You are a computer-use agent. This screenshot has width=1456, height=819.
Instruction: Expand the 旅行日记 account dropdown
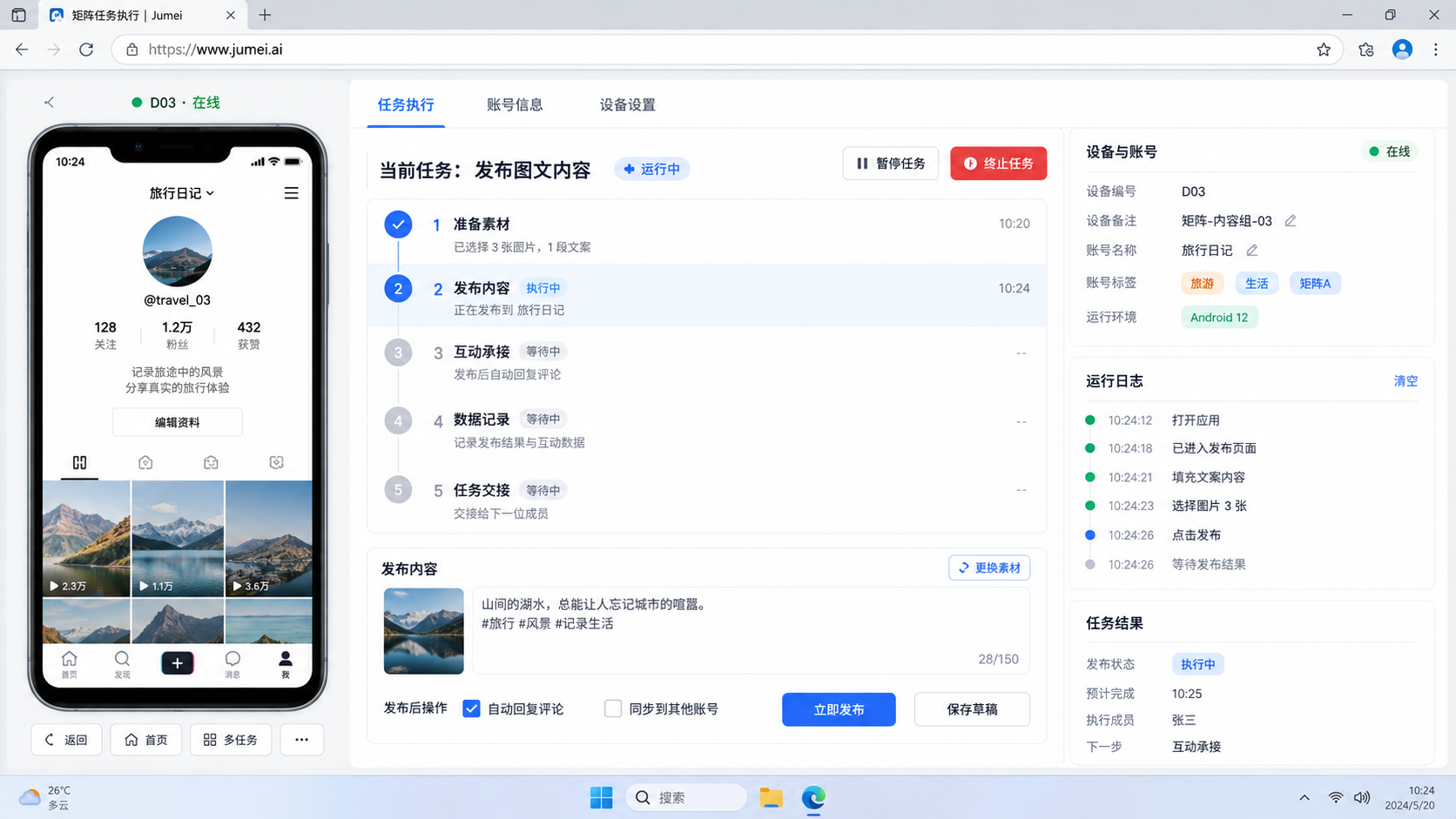point(181,193)
